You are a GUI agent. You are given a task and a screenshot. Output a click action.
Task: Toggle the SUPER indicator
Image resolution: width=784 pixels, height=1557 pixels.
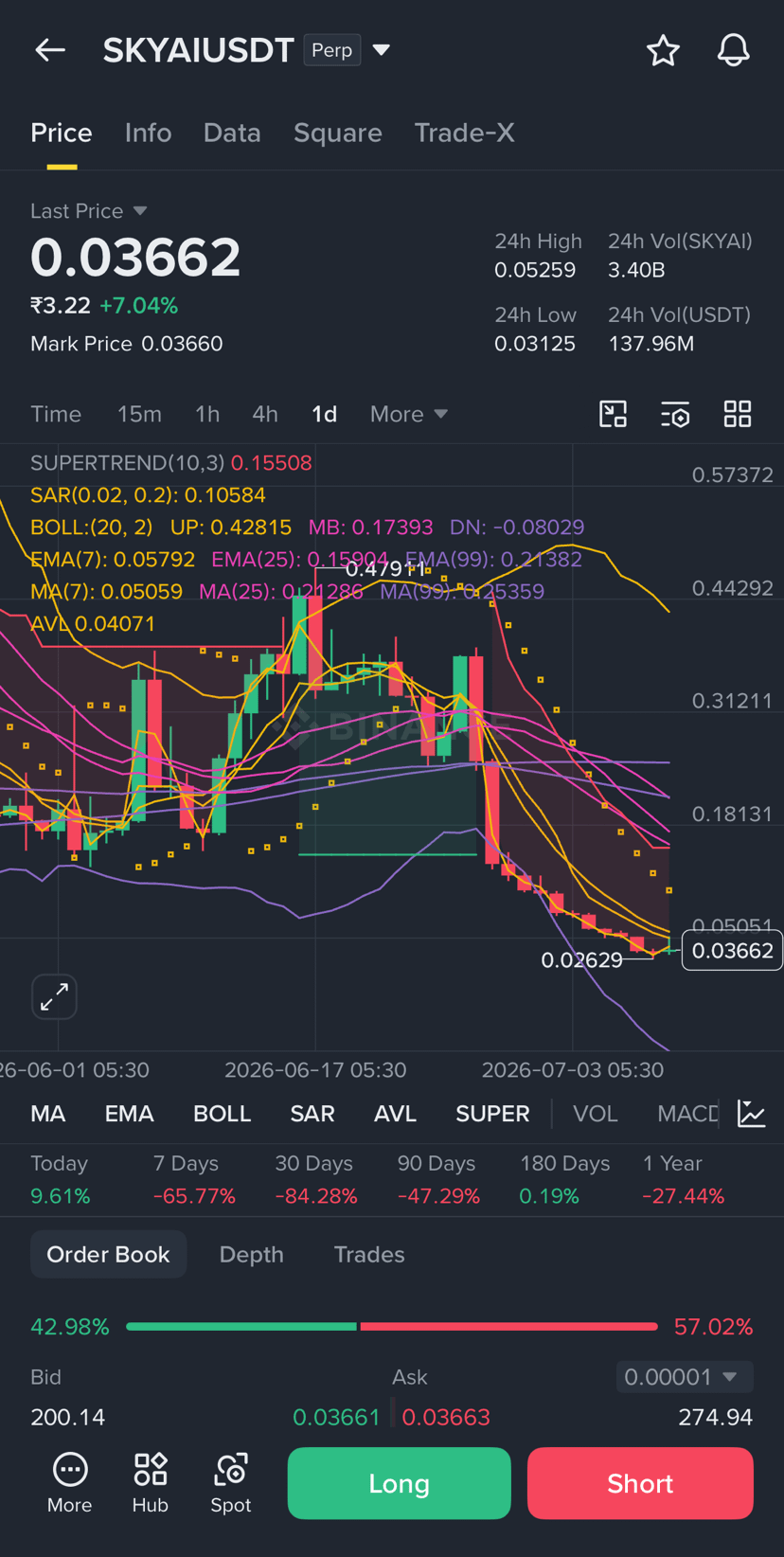pos(492,1114)
